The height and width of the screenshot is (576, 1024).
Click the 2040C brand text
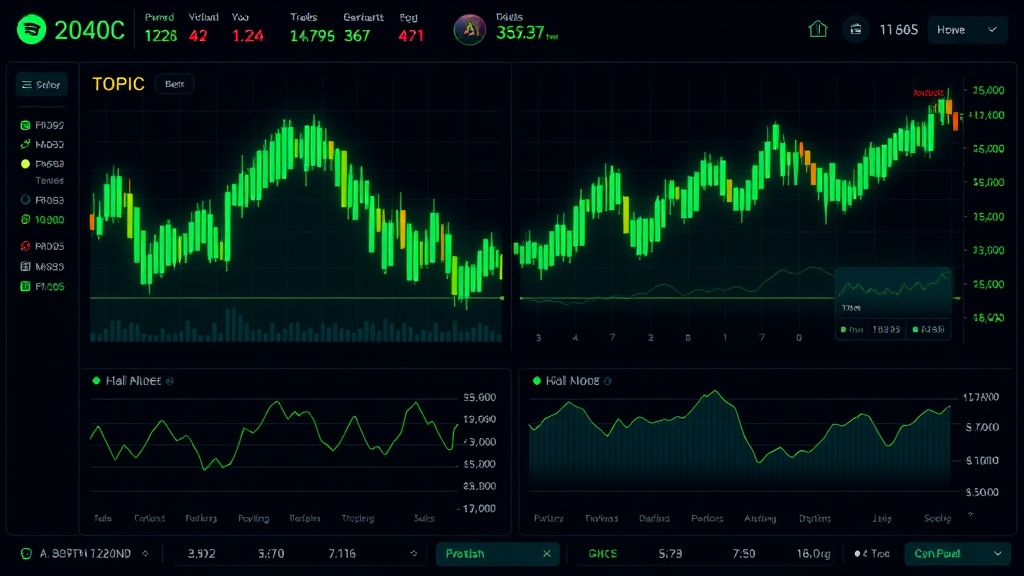89,30
